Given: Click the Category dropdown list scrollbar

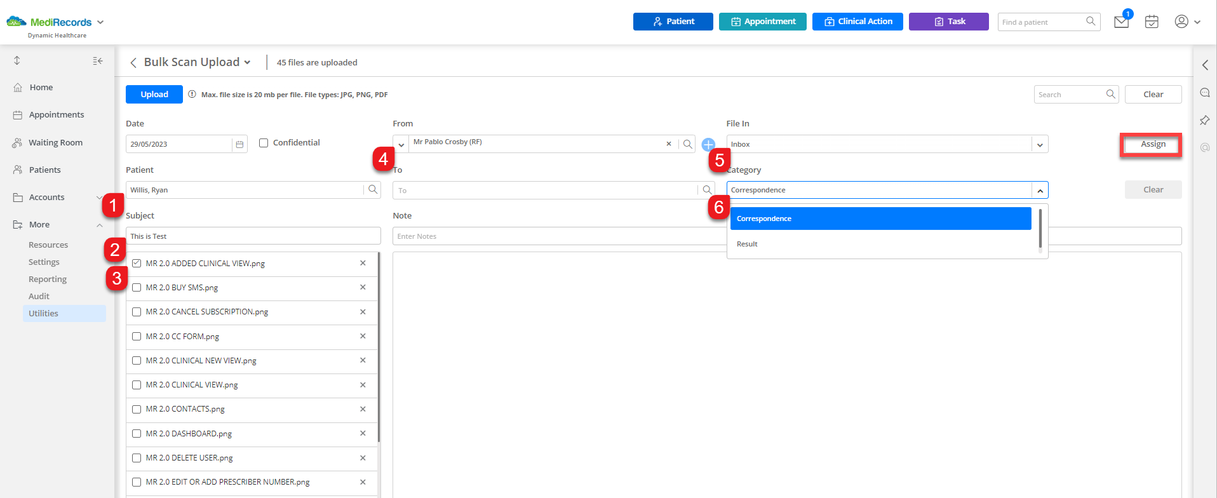Looking at the screenshot, I should coord(1041,228).
